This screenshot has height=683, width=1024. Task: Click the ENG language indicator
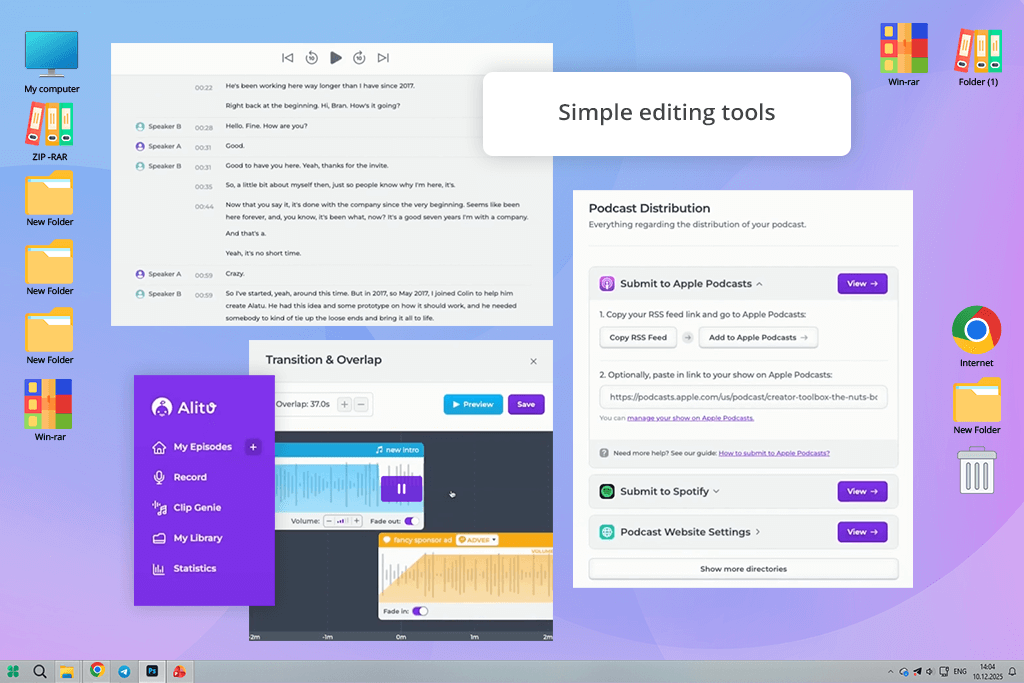pyautogui.click(x=960, y=671)
